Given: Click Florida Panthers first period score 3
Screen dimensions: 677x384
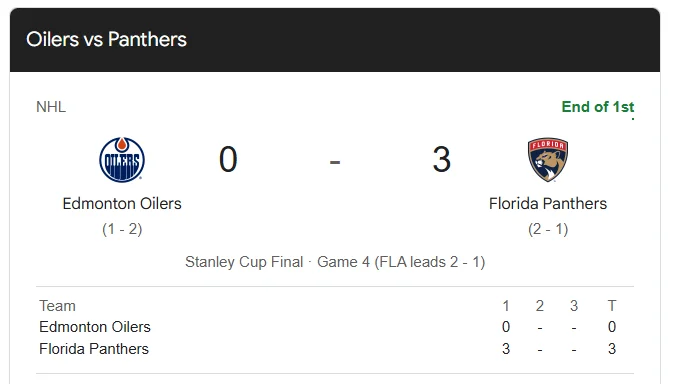Looking at the screenshot, I should tap(506, 349).
